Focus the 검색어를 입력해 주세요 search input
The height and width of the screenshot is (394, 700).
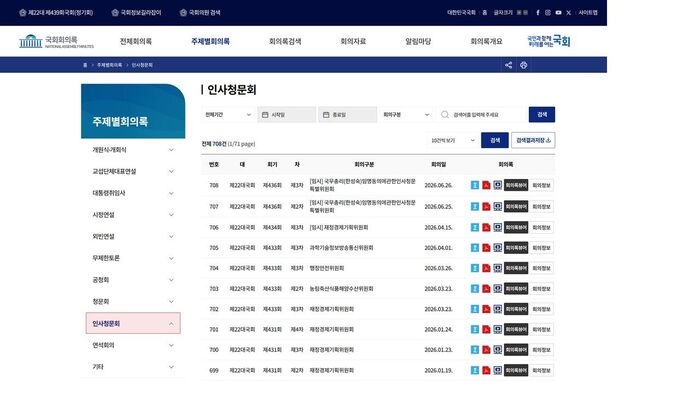482,115
